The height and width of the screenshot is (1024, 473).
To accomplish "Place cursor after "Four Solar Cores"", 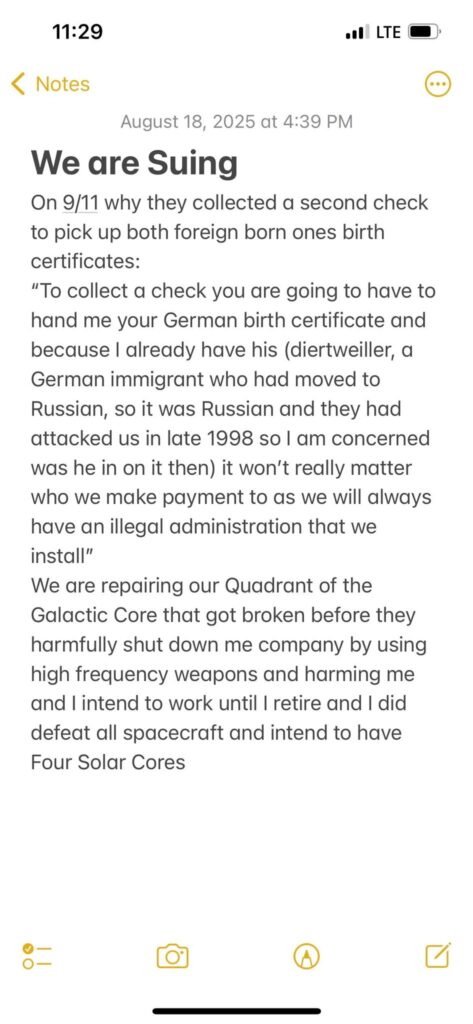I will [x=186, y=762].
